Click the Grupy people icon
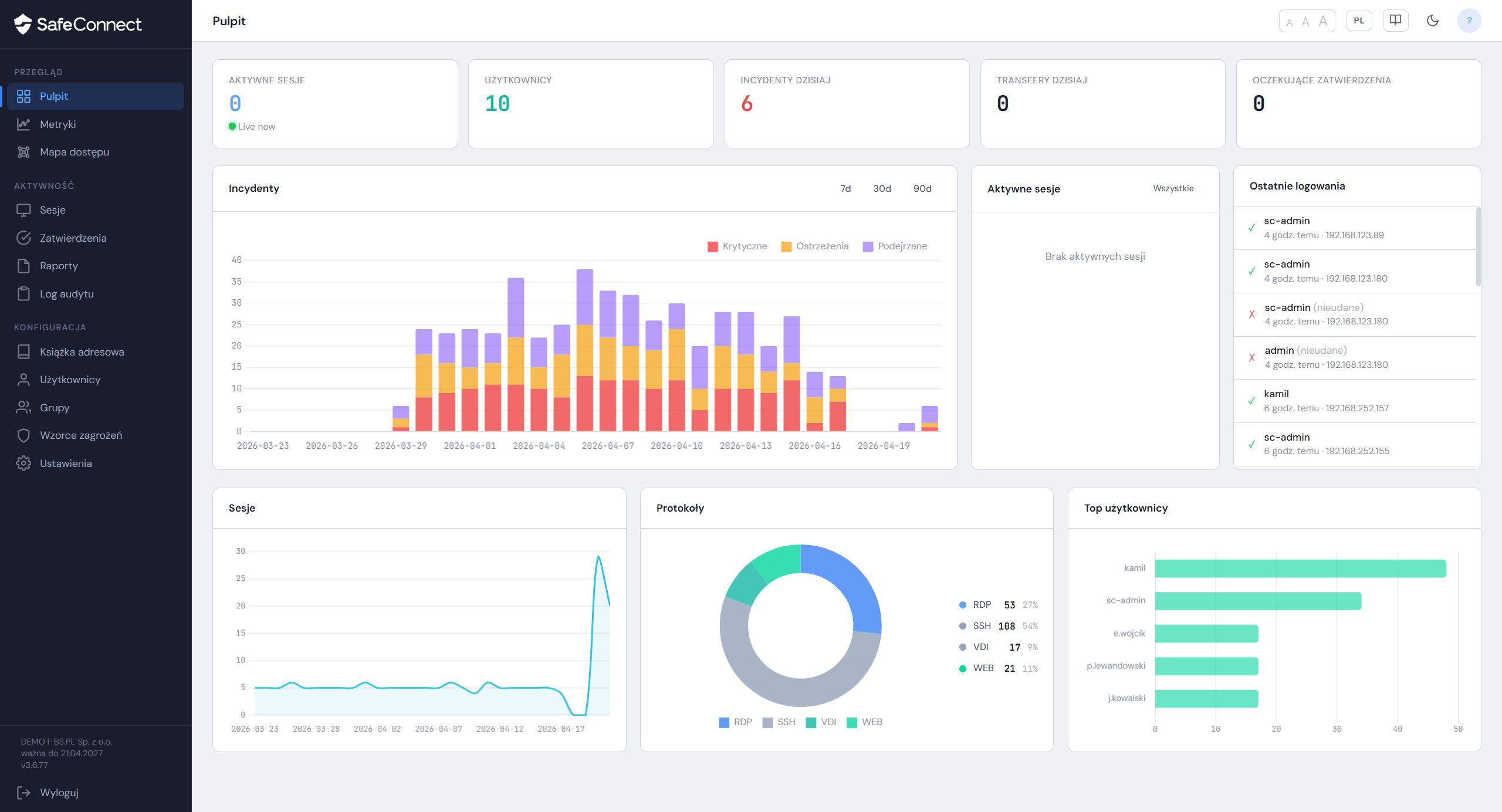The width and height of the screenshot is (1502, 812). [x=23, y=407]
